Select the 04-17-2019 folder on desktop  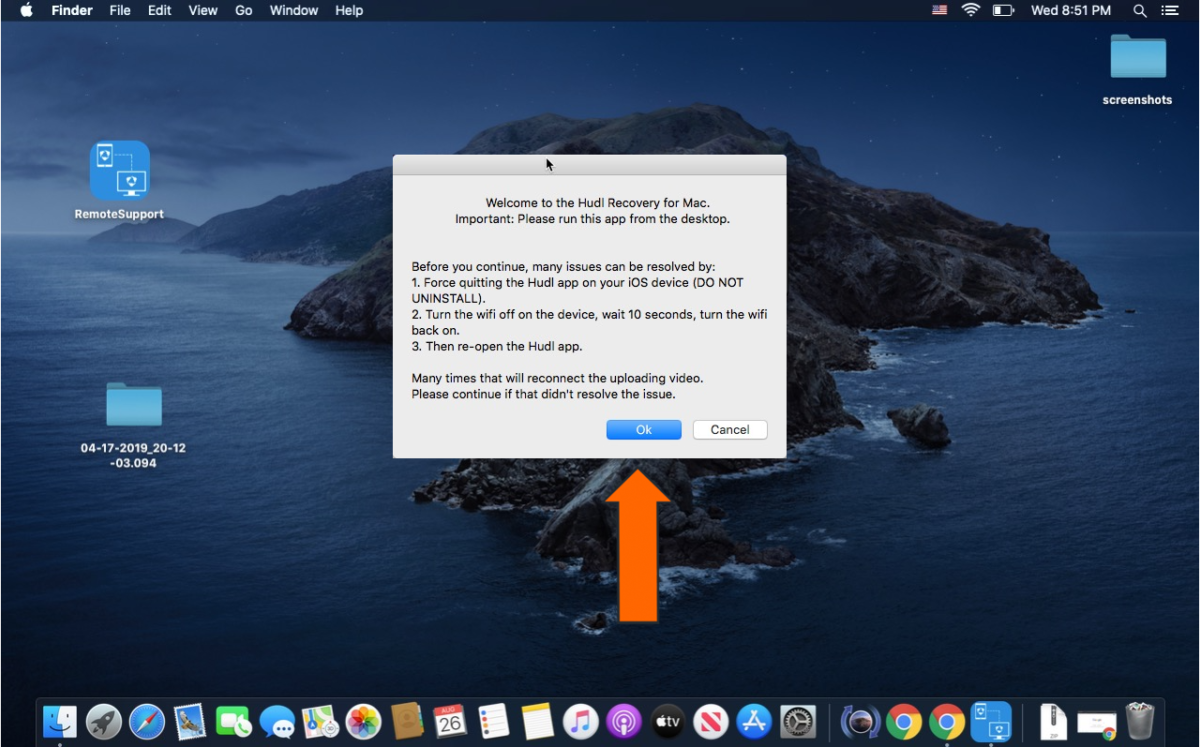(134, 405)
